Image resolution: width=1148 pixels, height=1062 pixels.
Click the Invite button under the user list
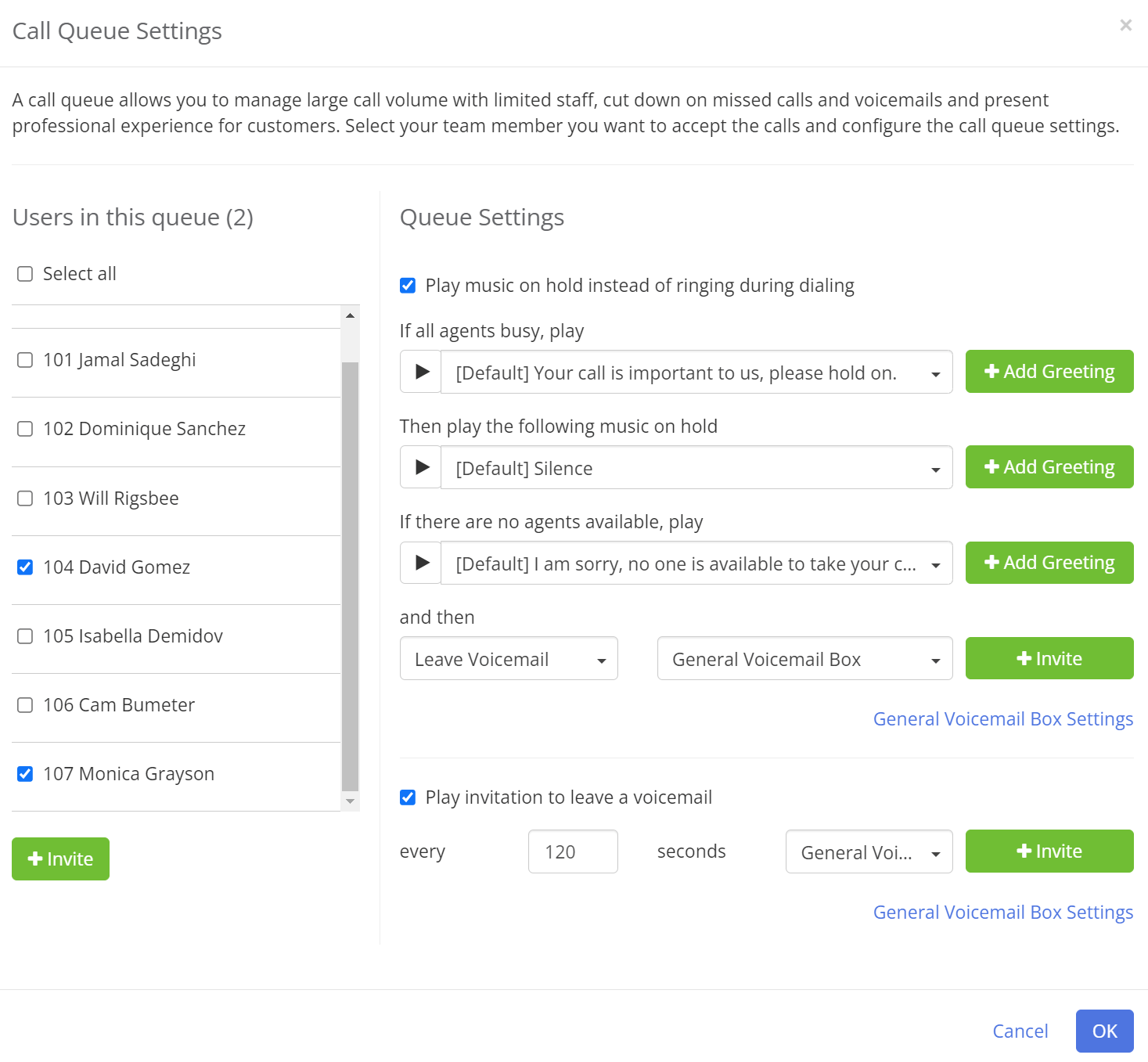coord(60,859)
